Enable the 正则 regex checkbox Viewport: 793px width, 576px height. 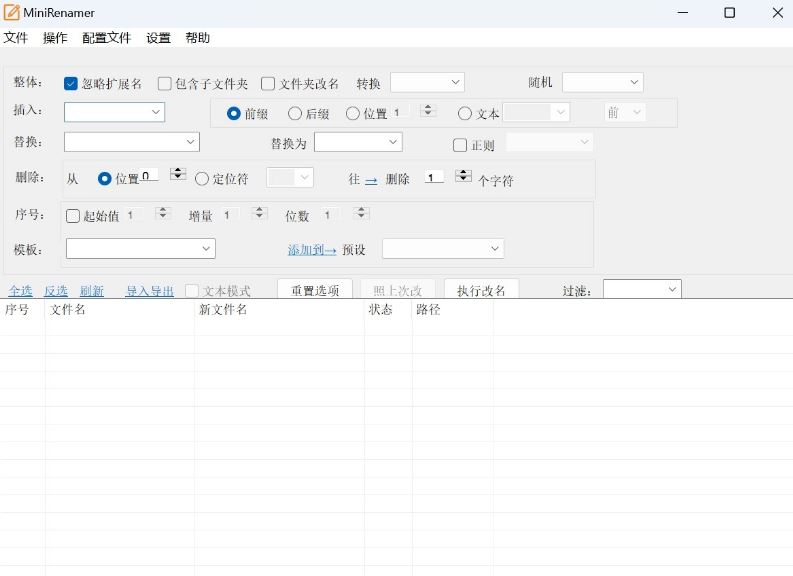(x=460, y=145)
